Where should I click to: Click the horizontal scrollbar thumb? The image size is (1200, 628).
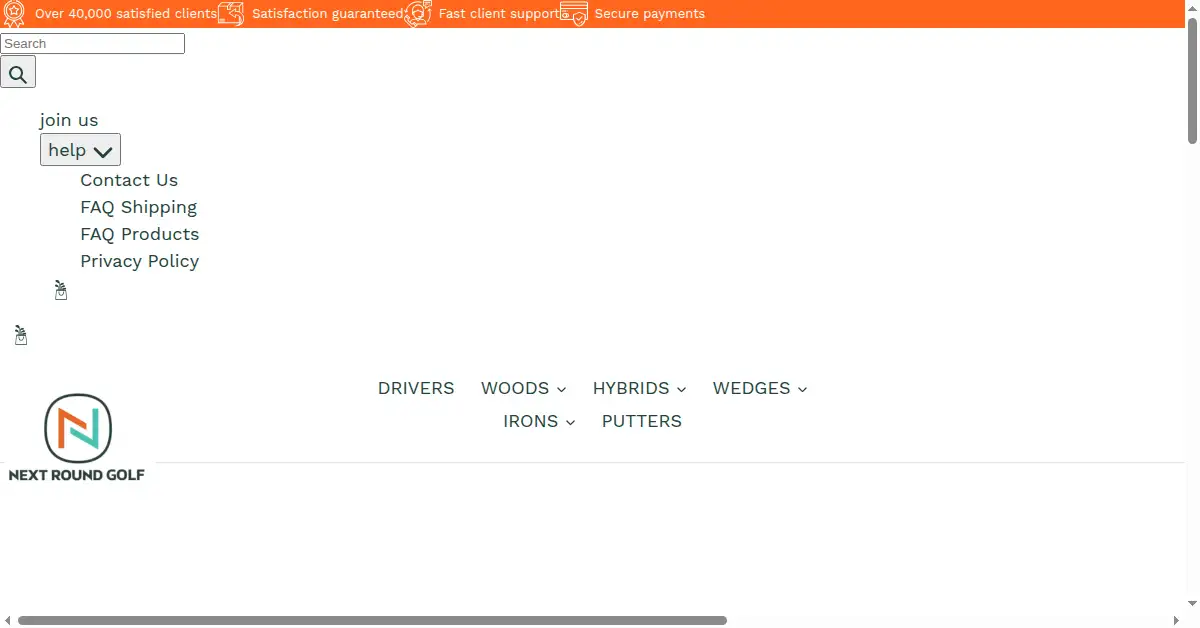(372, 620)
